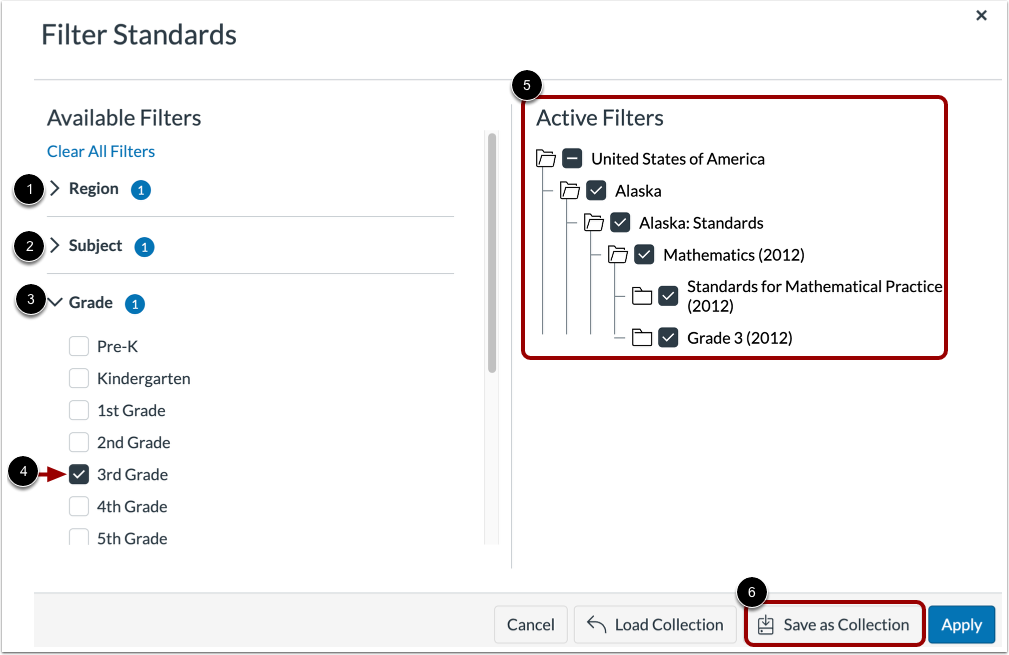1009x655 pixels.
Task: Click the save icon inside Save as Collection button
Action: (767, 624)
